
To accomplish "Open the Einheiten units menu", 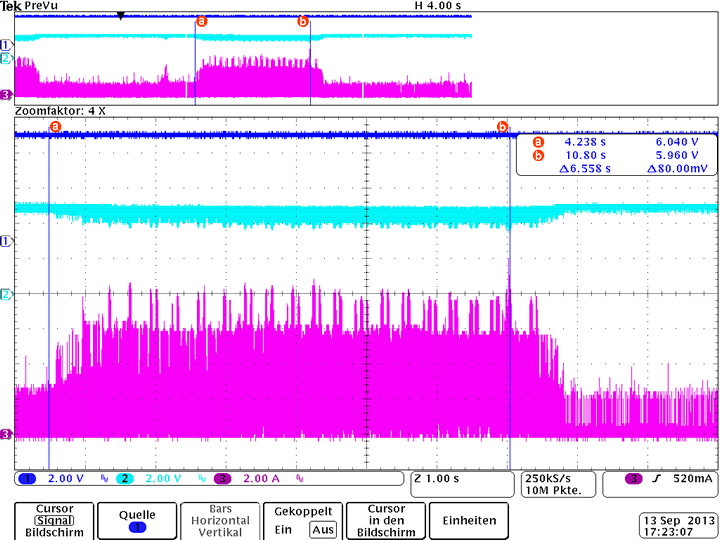I will (469, 521).
